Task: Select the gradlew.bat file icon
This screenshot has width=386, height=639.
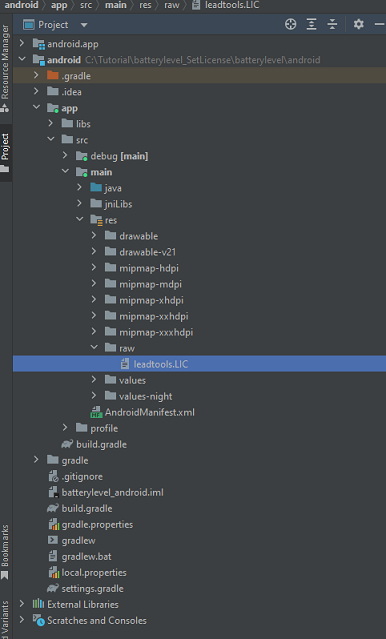Action: tap(53, 556)
